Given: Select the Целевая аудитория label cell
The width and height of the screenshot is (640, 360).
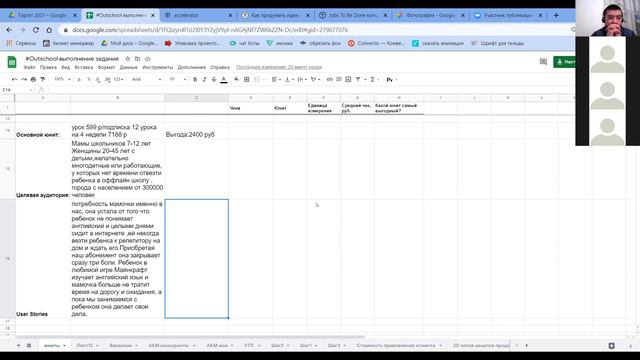Looking at the screenshot, I should tap(42, 169).
